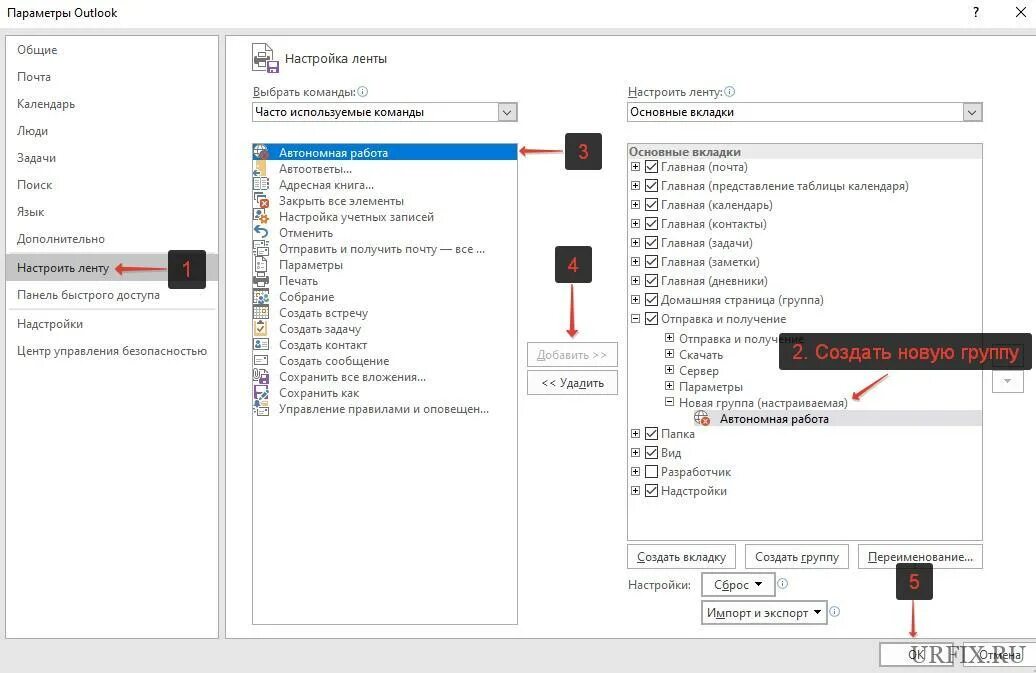1036x673 pixels.
Task: Click the Адресная книга icon
Action: click(x=260, y=185)
